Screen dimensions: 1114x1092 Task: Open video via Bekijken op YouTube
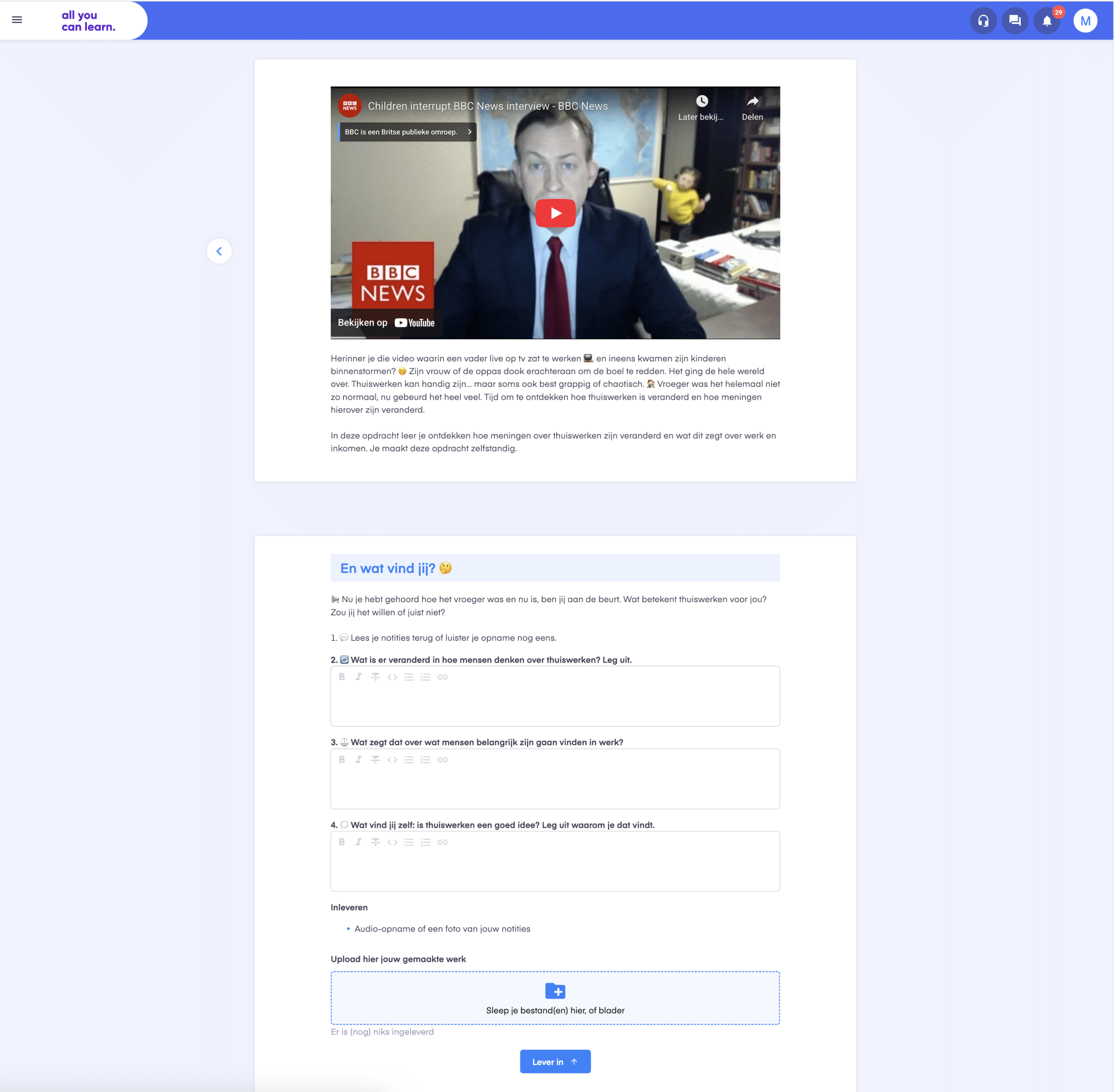coord(386,323)
